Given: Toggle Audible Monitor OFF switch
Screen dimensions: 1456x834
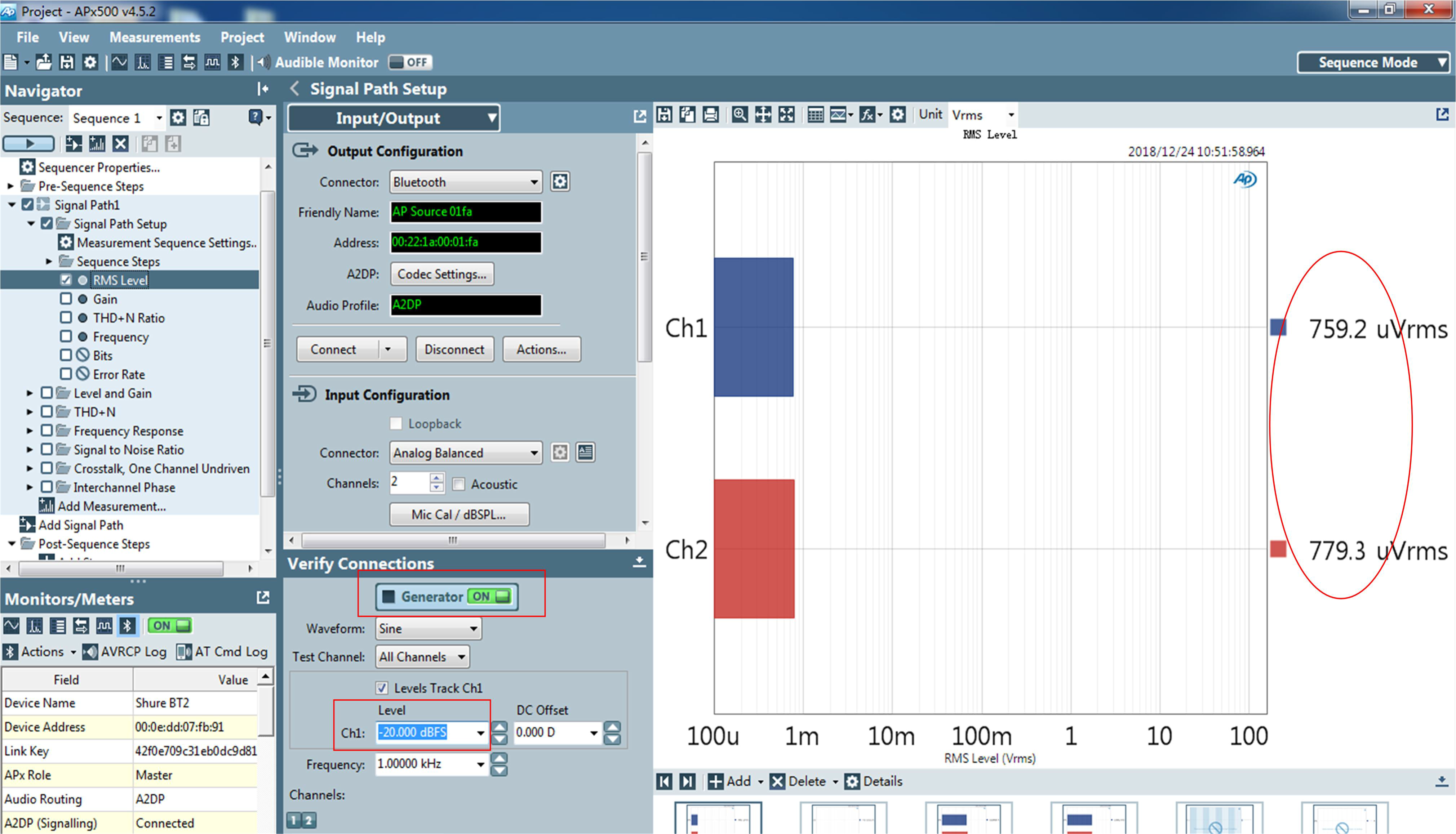Looking at the screenshot, I should point(410,62).
